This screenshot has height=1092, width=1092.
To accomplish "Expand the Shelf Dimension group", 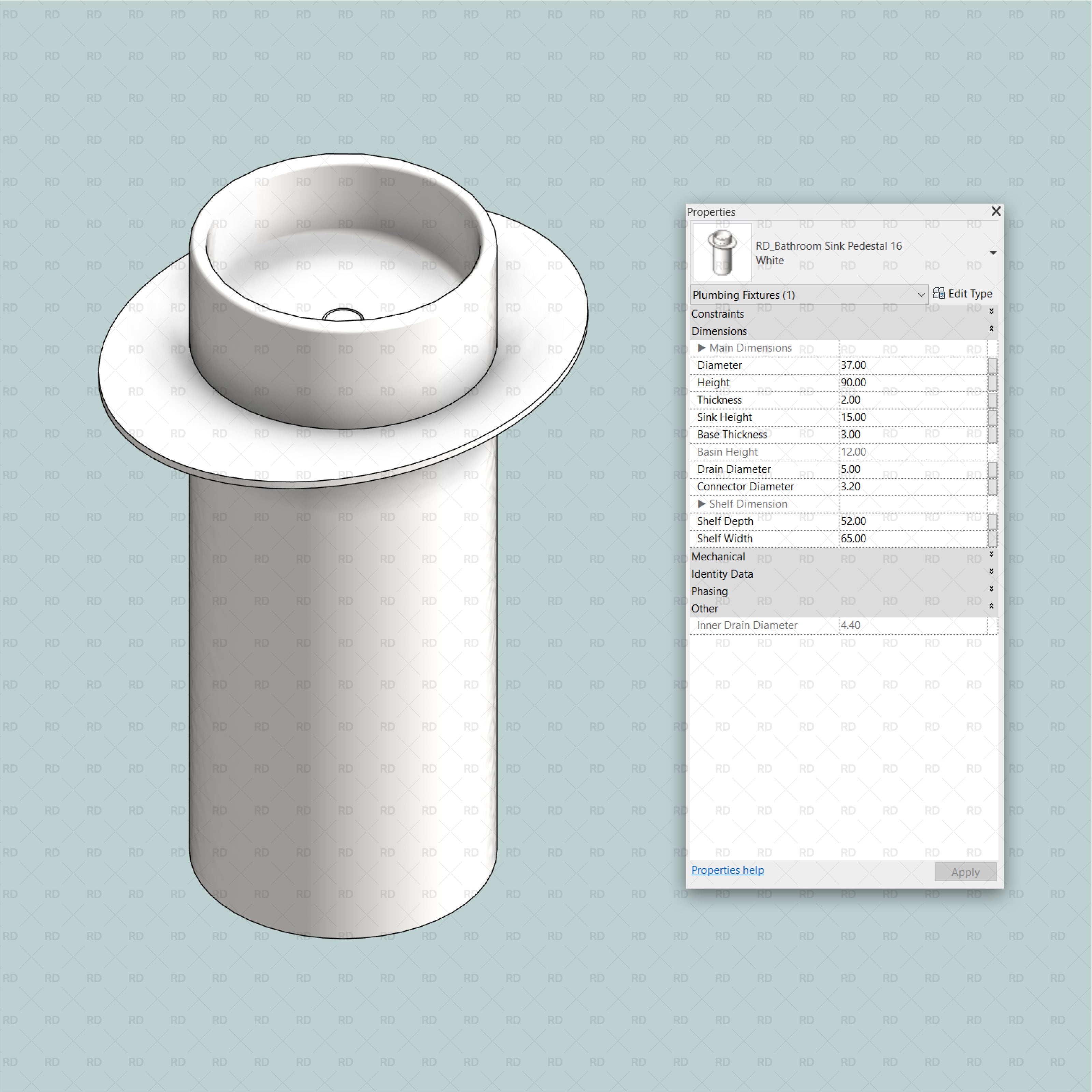I will pyautogui.click(x=701, y=504).
